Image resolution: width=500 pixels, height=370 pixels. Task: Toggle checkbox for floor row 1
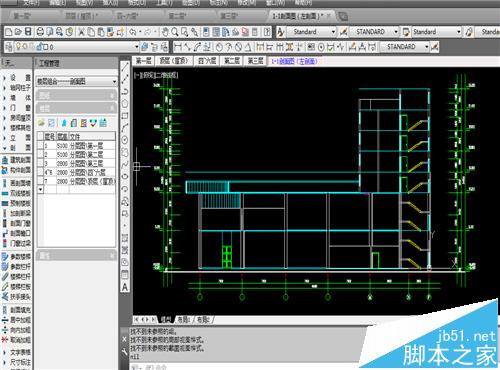coord(40,146)
